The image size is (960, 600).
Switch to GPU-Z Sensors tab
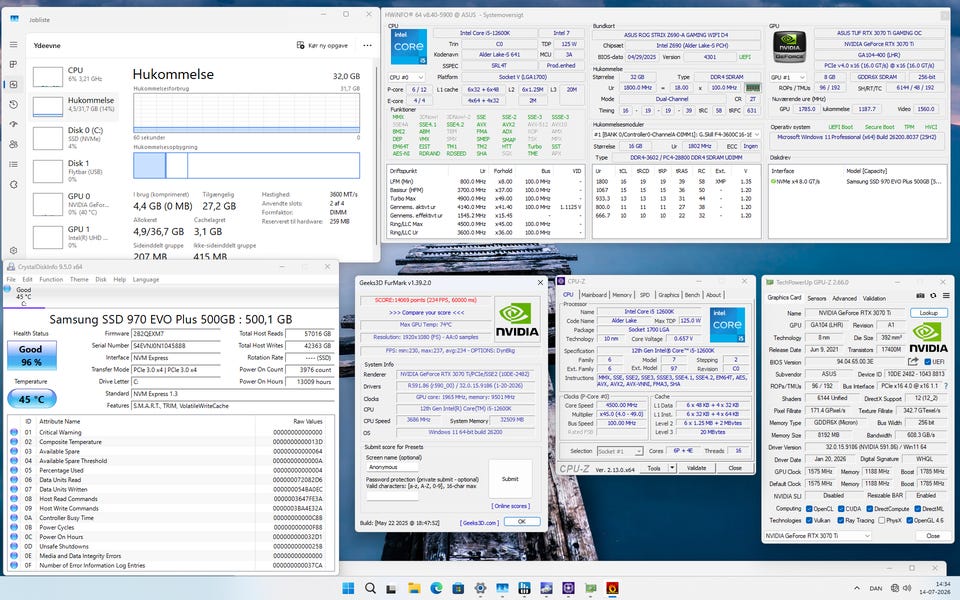pyautogui.click(x=817, y=298)
